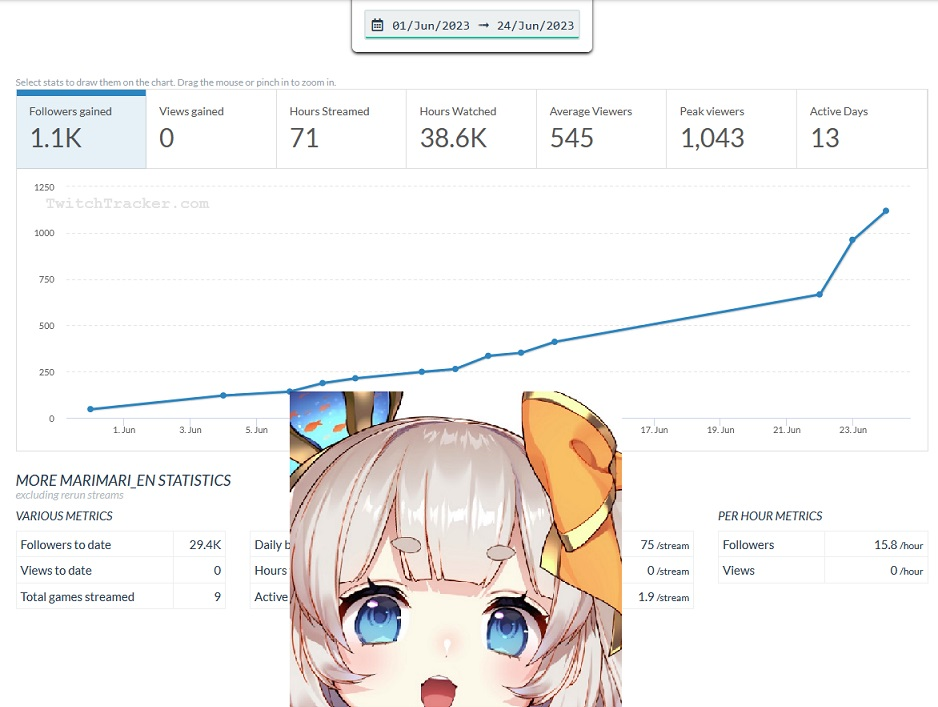Viewport: 938px width, 707px height.
Task: Toggle the Views gained stat card
Action: tap(211, 129)
